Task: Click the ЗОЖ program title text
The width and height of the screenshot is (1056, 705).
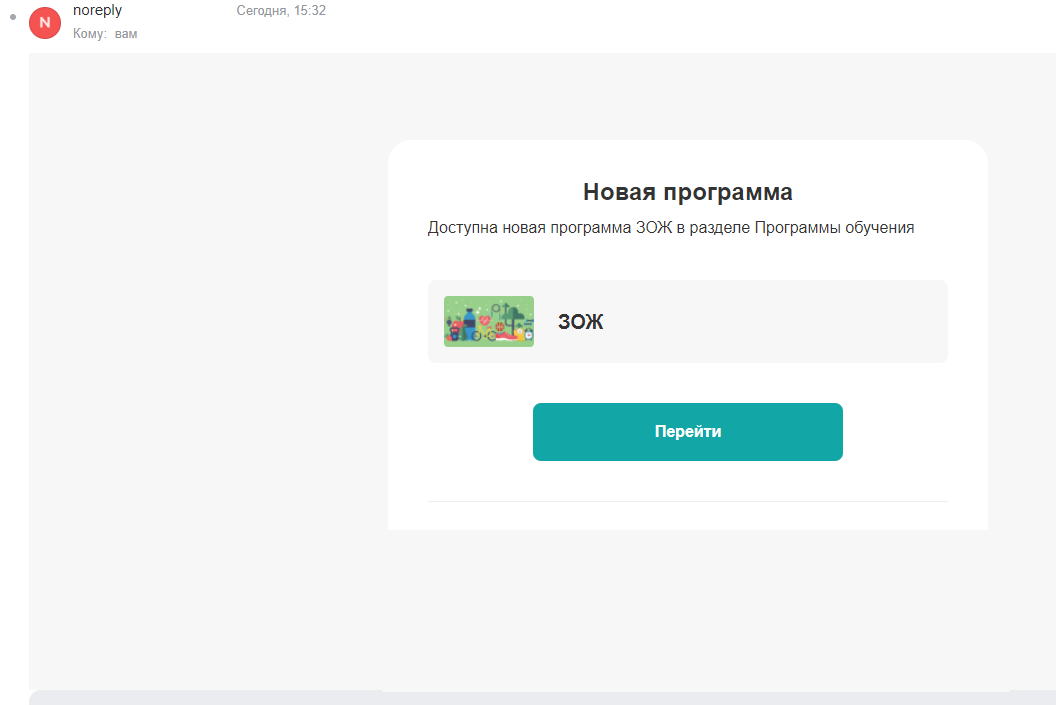Action: 581,322
